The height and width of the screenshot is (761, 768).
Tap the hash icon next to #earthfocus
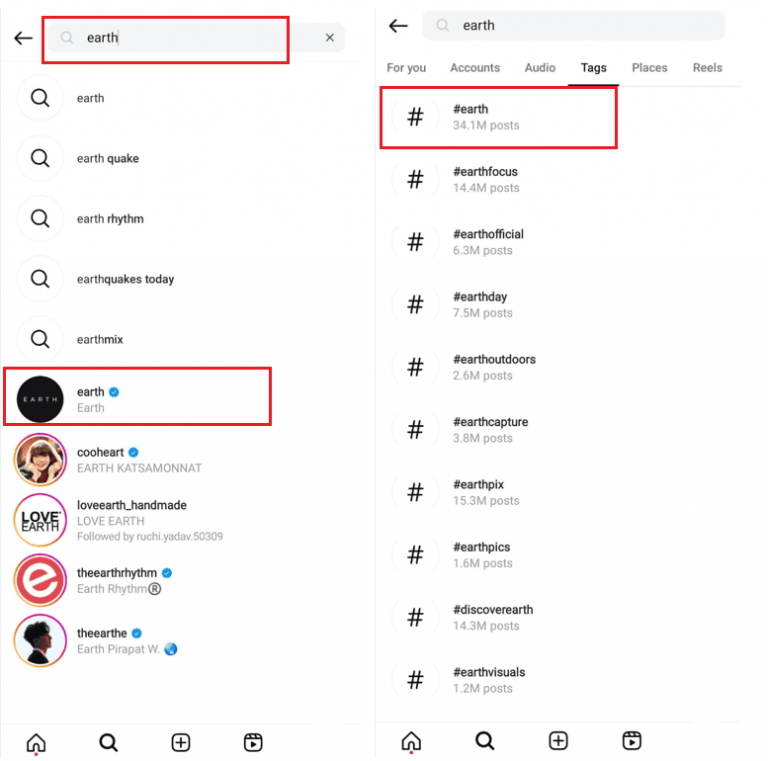(x=415, y=180)
